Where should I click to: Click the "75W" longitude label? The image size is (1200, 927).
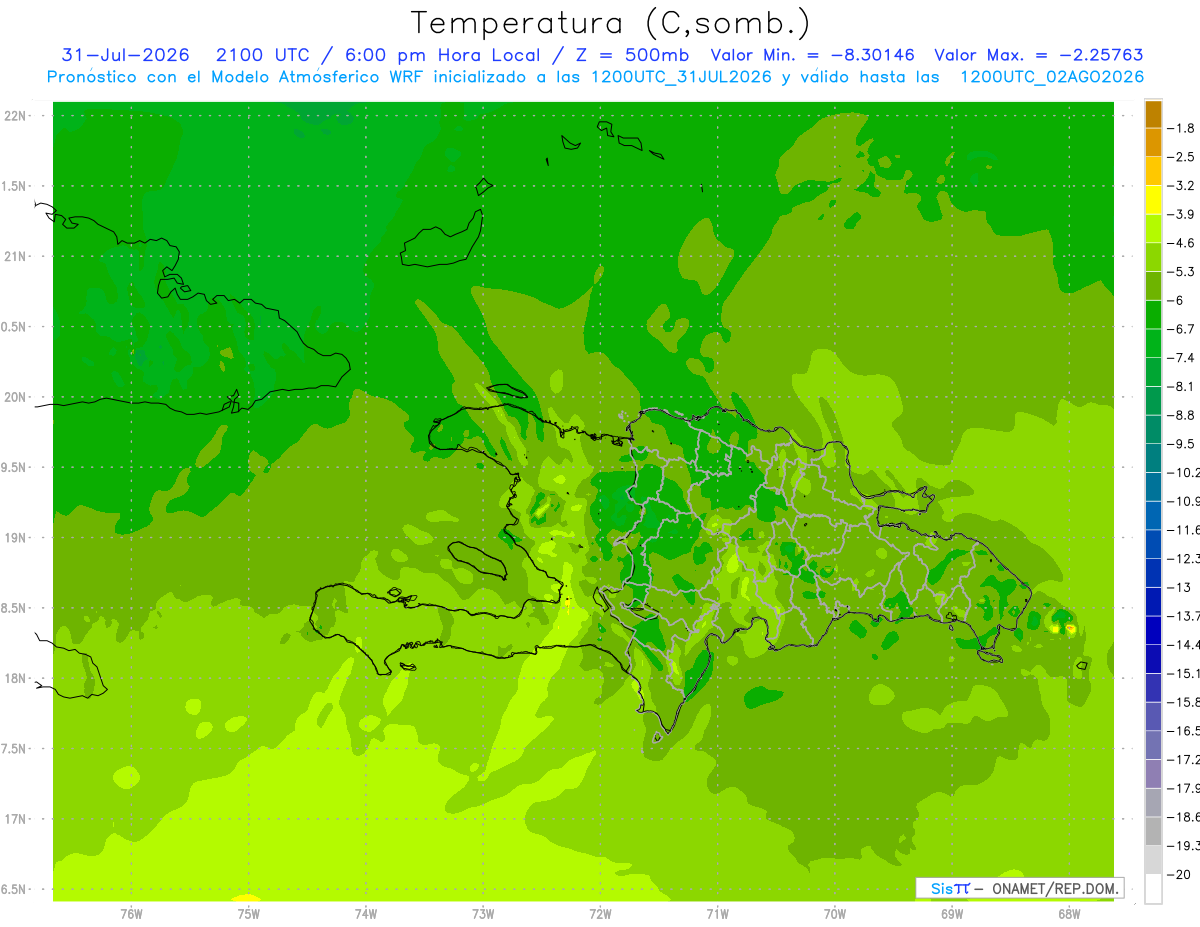(x=249, y=914)
